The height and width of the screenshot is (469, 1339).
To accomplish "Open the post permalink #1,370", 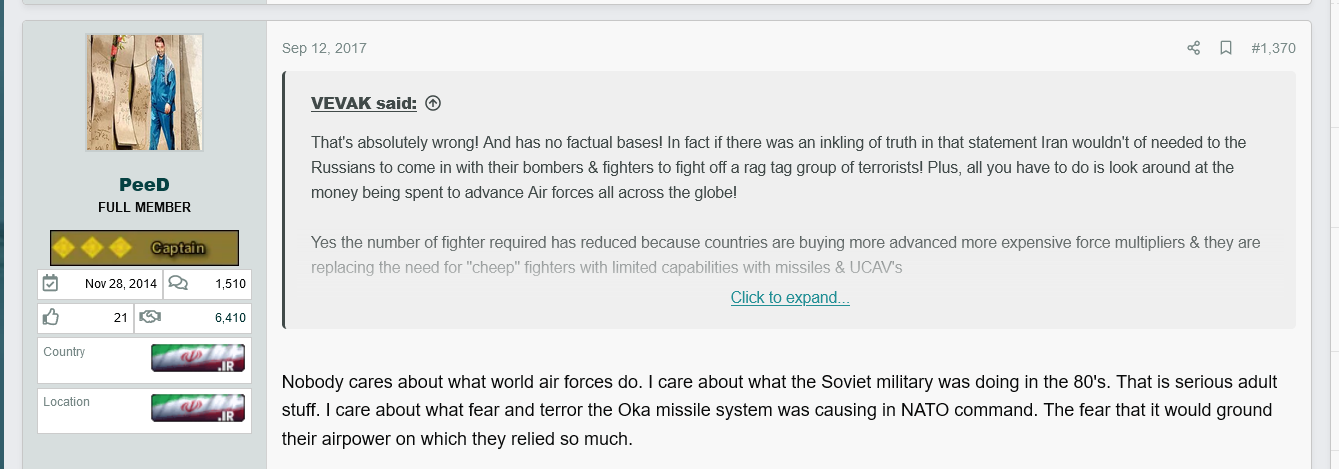I will [x=1273, y=48].
